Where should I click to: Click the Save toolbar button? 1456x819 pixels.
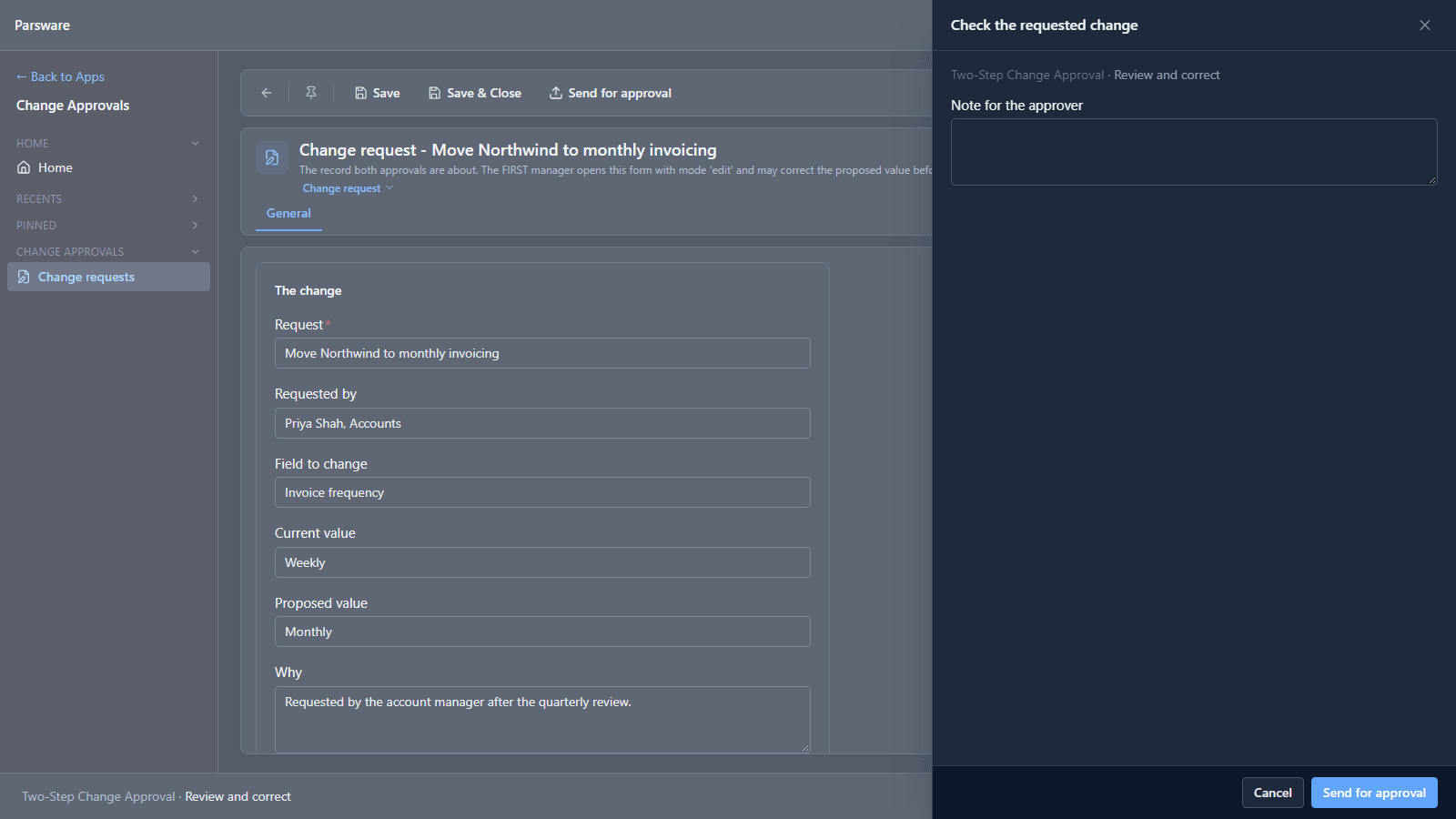[x=377, y=93]
